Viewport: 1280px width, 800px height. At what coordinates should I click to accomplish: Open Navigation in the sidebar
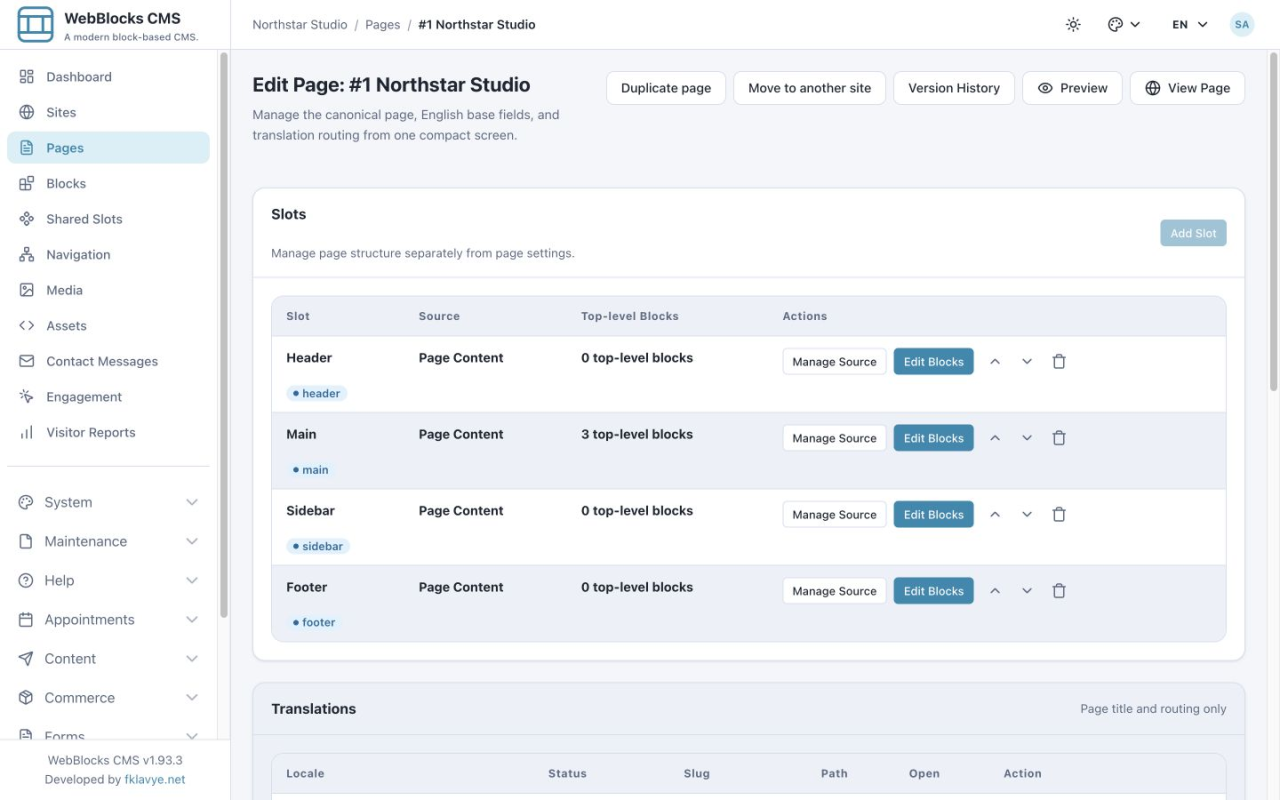click(108, 254)
